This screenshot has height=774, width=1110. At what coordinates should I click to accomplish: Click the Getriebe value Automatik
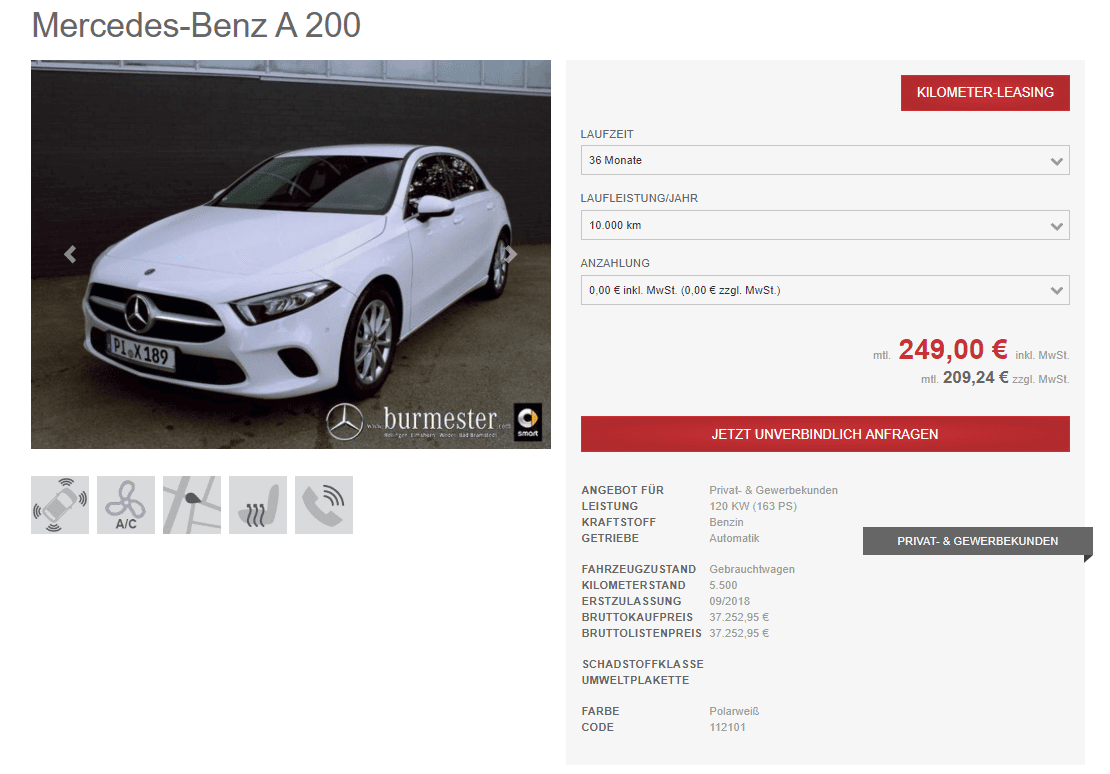click(x=734, y=538)
